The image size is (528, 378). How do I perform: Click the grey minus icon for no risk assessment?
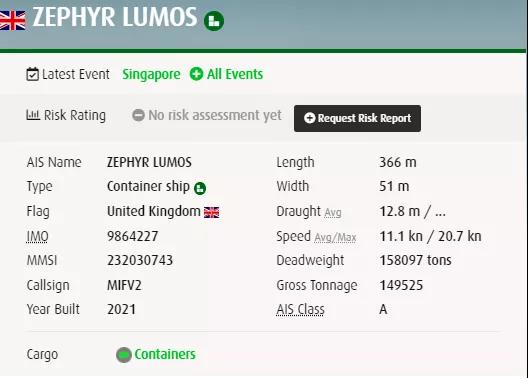(x=138, y=115)
